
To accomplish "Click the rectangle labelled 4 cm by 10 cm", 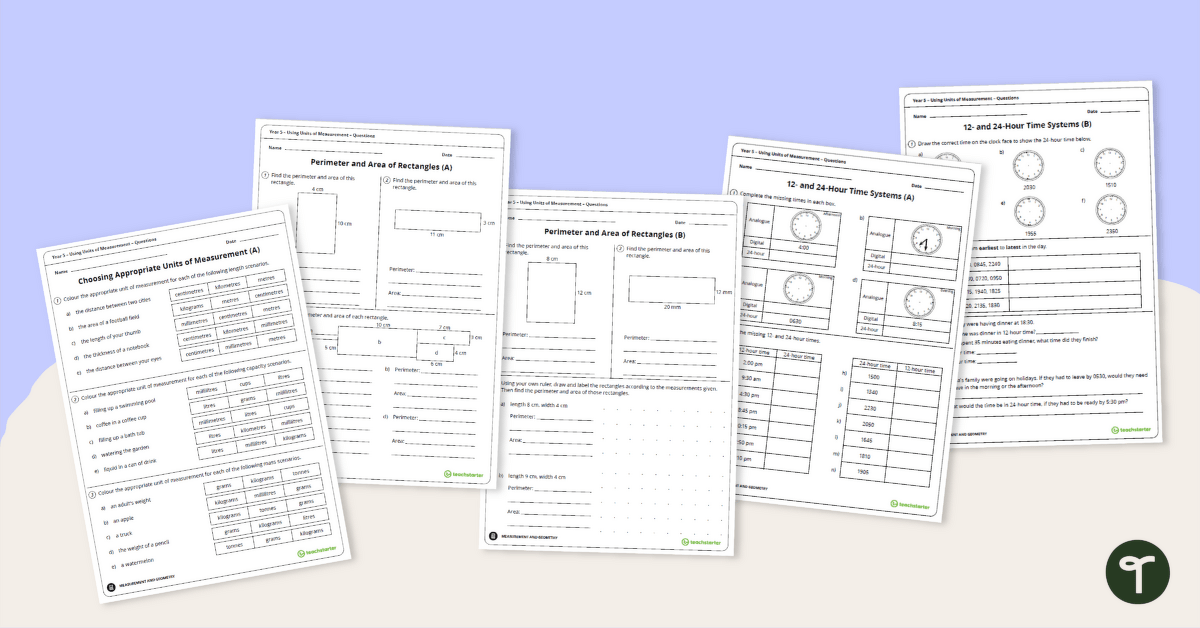I will [316, 222].
